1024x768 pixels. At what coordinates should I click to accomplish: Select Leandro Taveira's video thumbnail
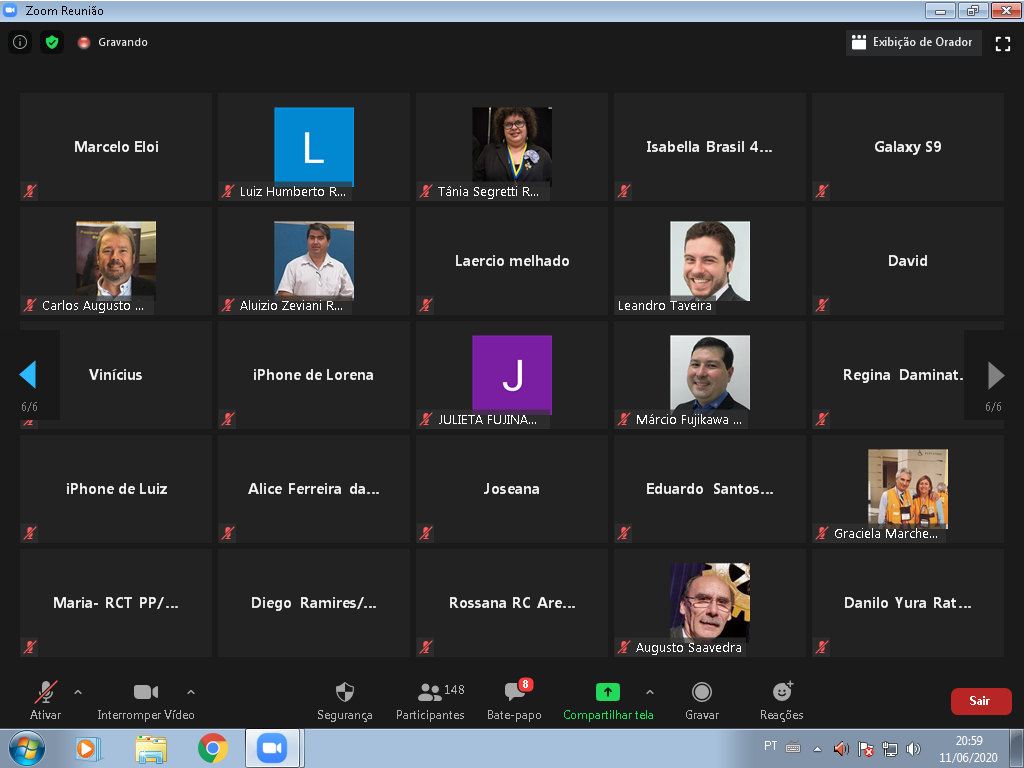point(709,261)
